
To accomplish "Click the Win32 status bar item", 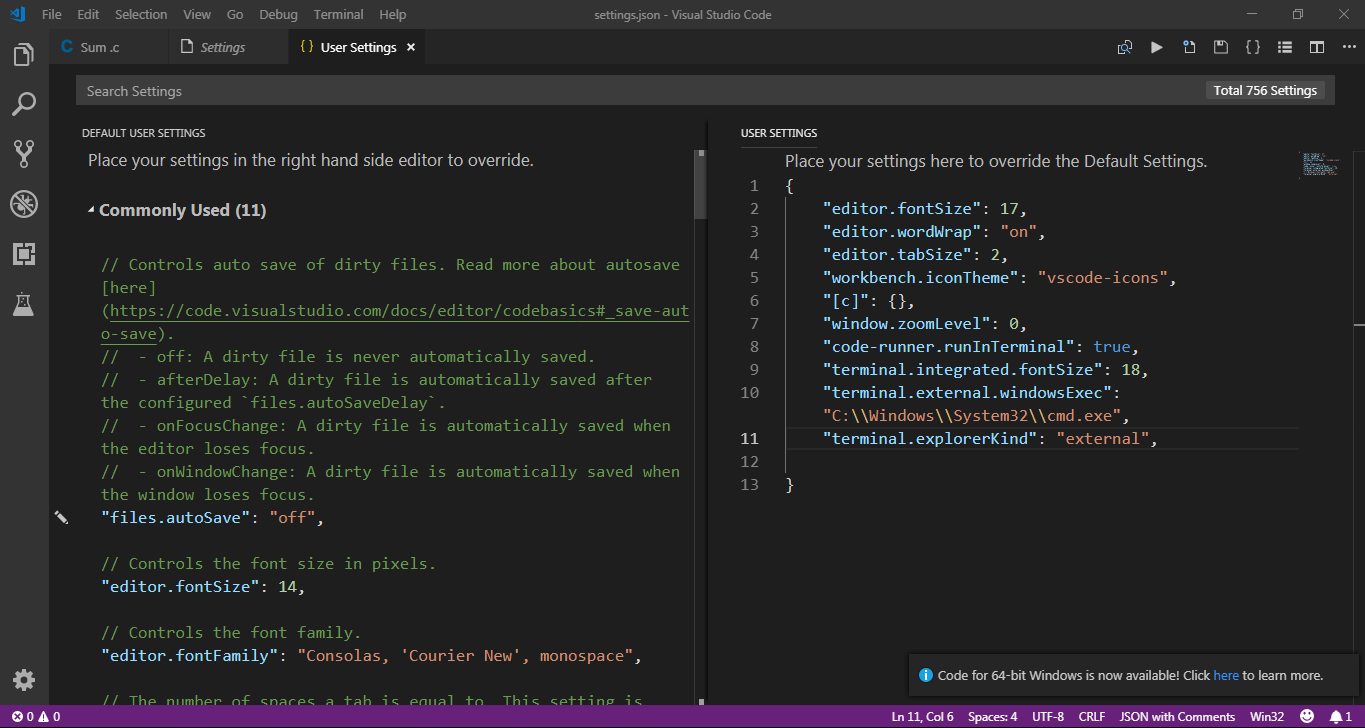I will click(1267, 717).
